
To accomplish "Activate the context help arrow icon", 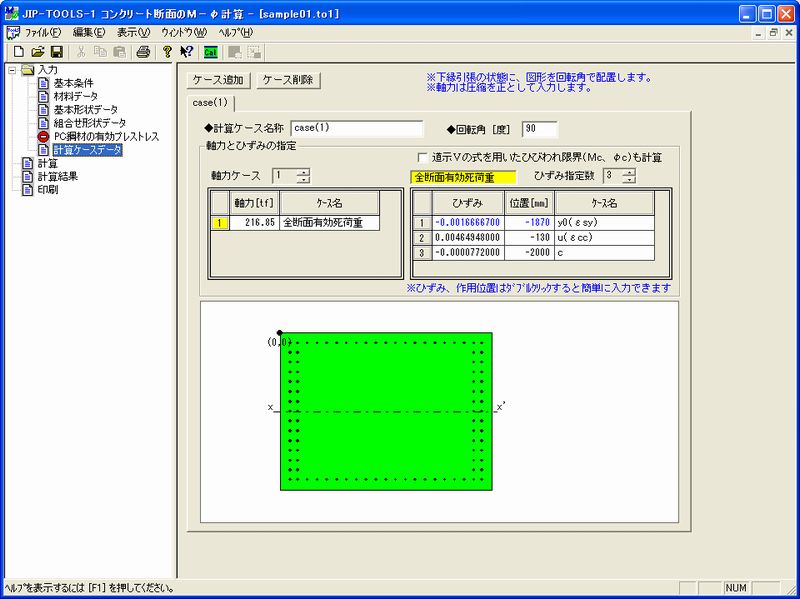I will 186,51.
